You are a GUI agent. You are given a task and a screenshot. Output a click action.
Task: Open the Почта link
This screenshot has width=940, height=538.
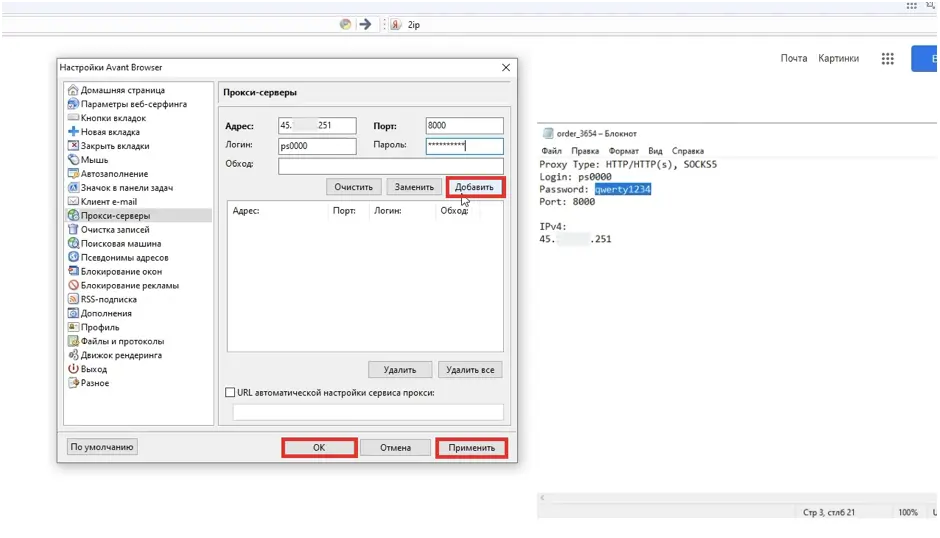pos(793,59)
